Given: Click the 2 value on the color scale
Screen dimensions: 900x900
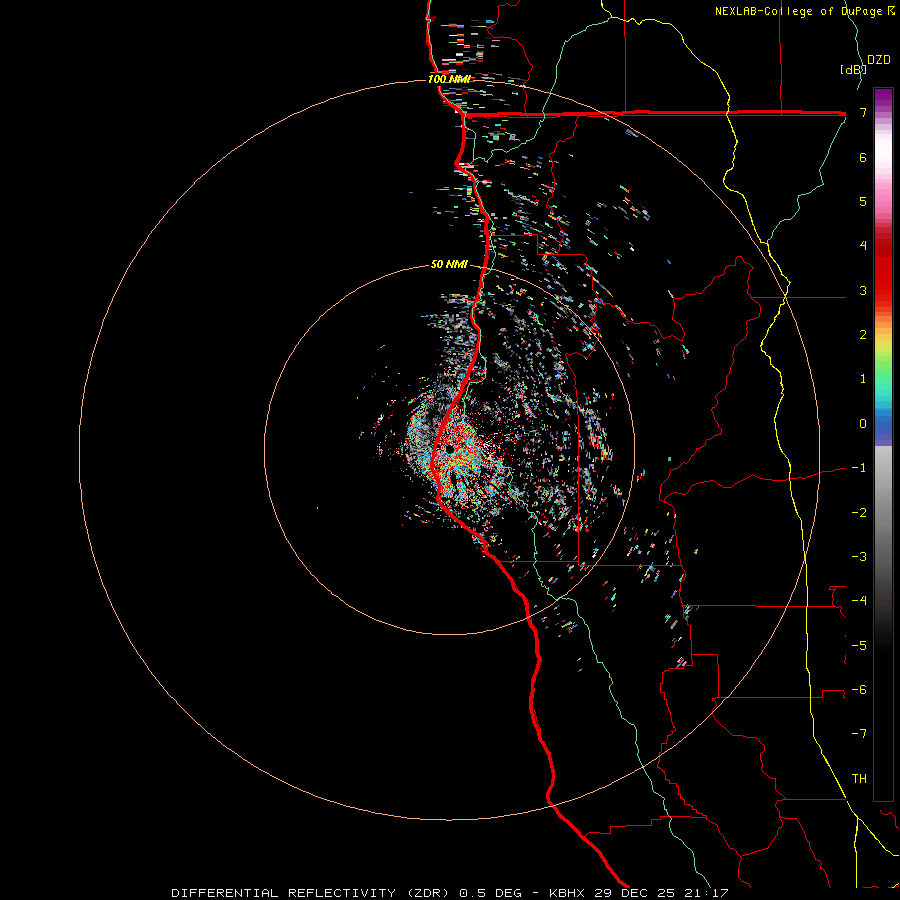Looking at the screenshot, I should pyautogui.click(x=863, y=335).
